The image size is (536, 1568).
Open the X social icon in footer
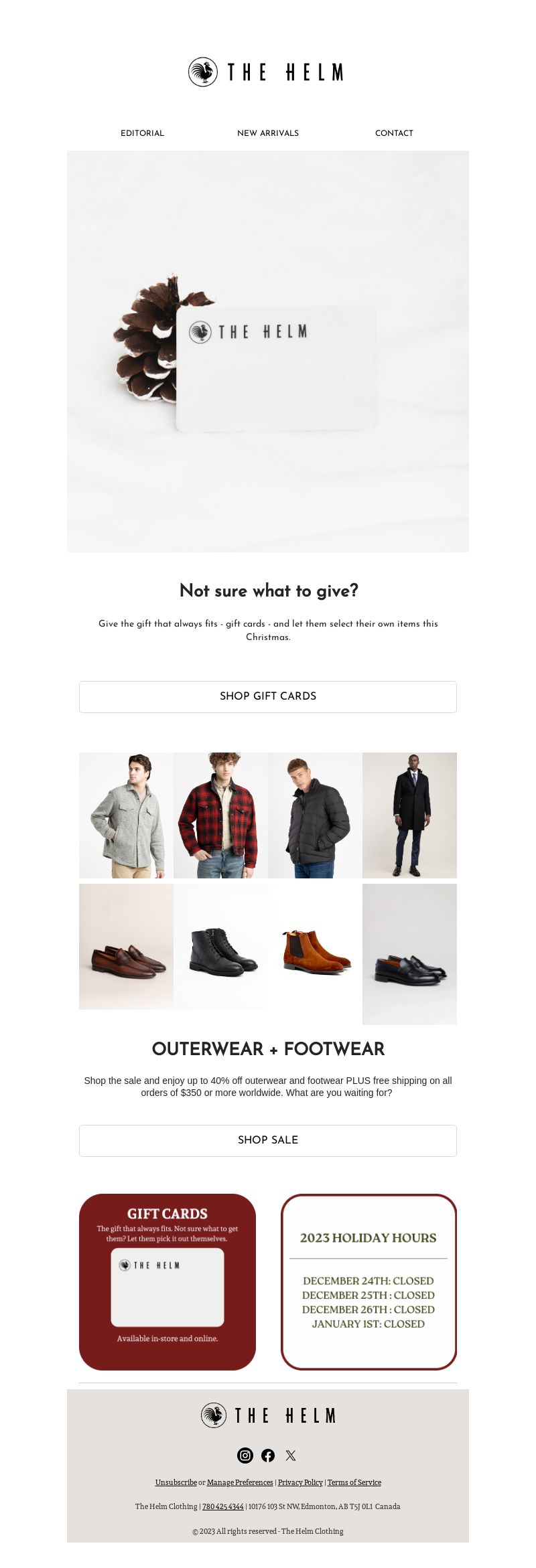291,1455
